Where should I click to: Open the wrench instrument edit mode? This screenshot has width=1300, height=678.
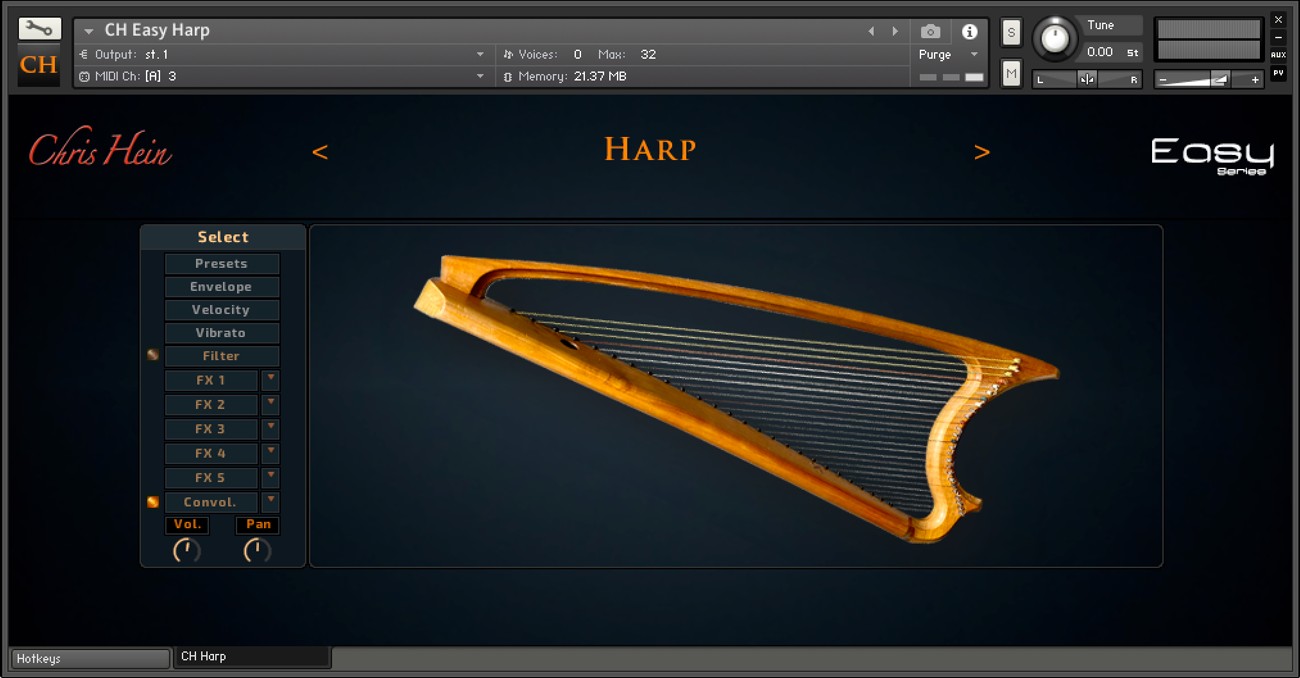click(x=39, y=29)
